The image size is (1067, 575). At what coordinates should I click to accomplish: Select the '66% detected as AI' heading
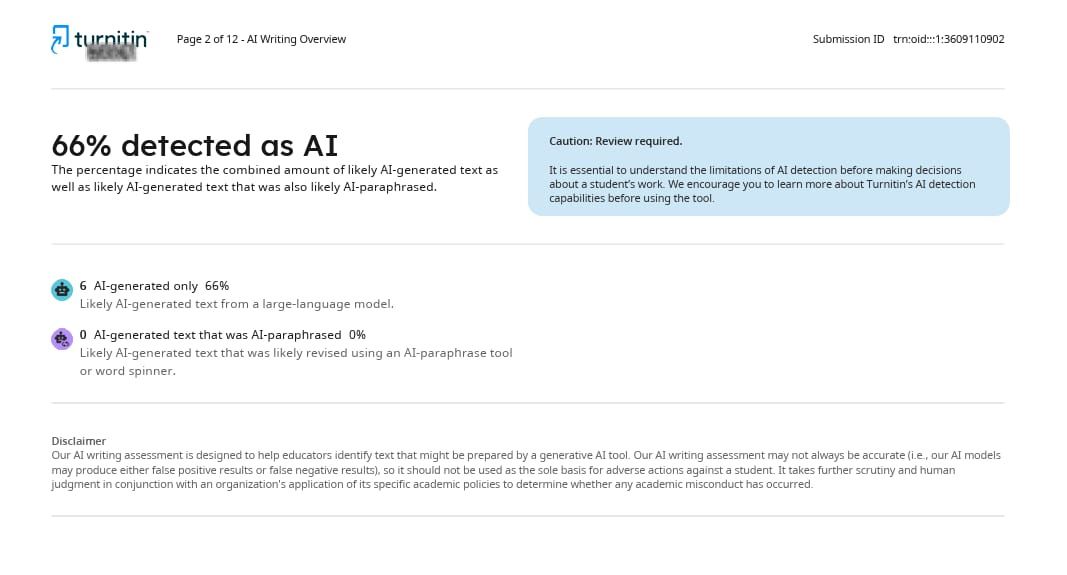(195, 146)
